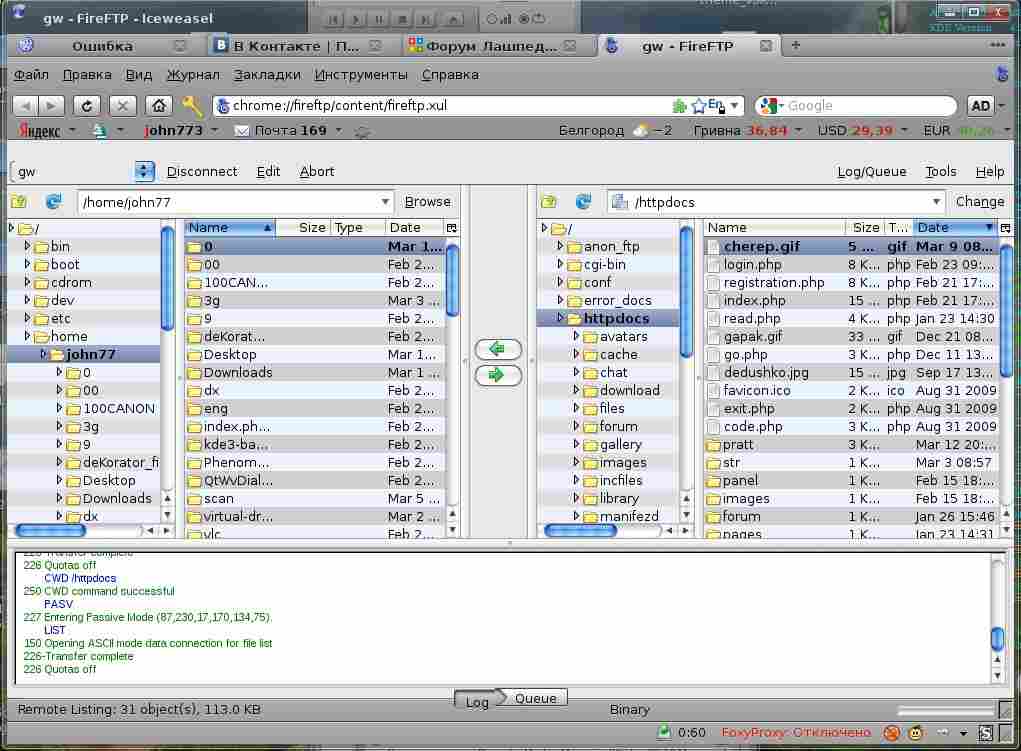Click the local pane up-folder icon
The height and width of the screenshot is (751, 1021).
[x=20, y=202]
